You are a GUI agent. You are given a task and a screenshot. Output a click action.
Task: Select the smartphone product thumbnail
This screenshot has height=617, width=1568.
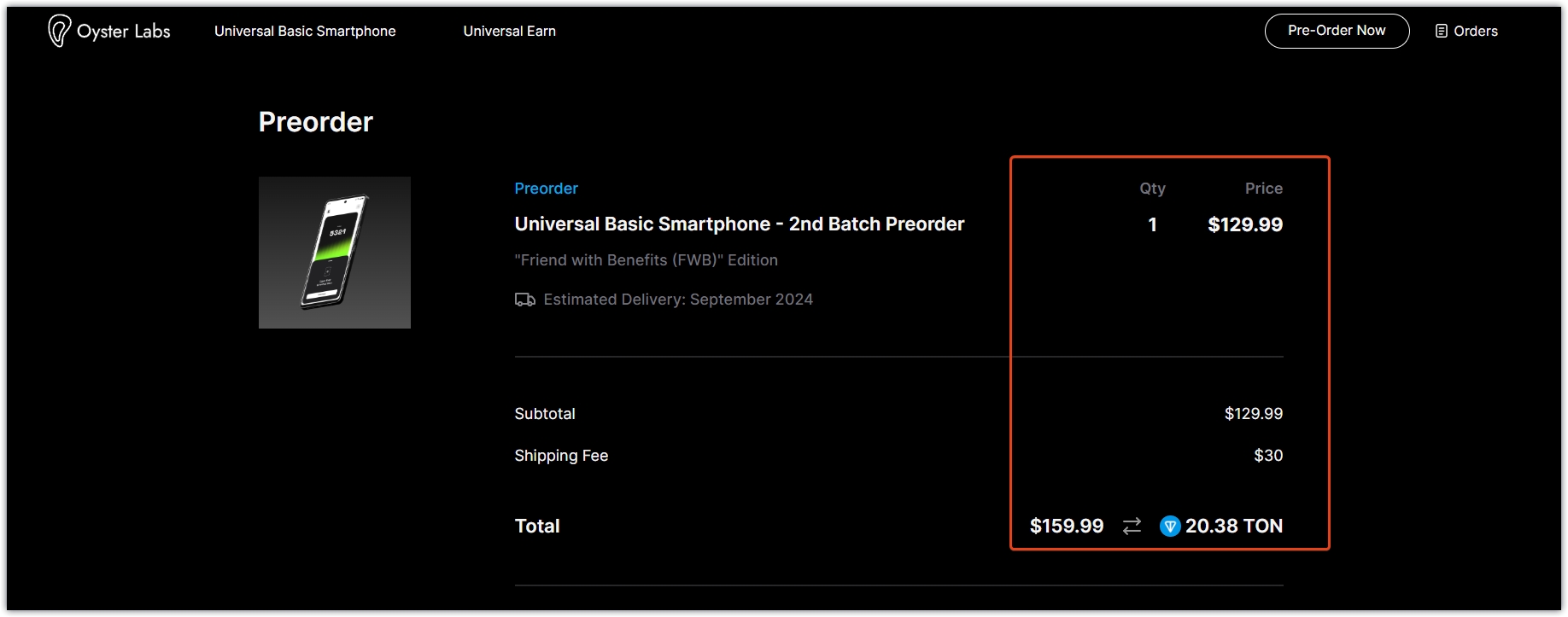coord(335,253)
